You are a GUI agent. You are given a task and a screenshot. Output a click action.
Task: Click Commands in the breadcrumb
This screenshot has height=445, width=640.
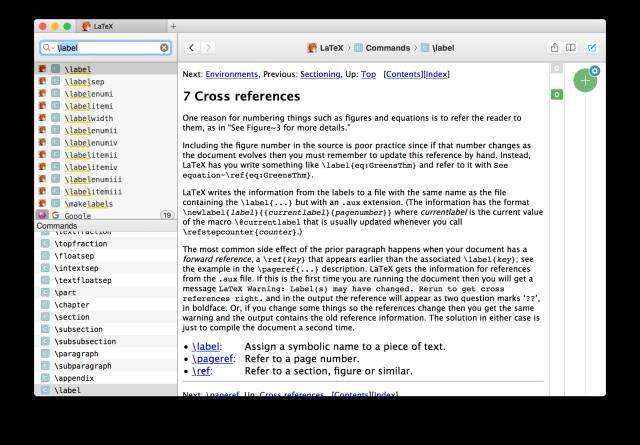[x=382, y=48]
